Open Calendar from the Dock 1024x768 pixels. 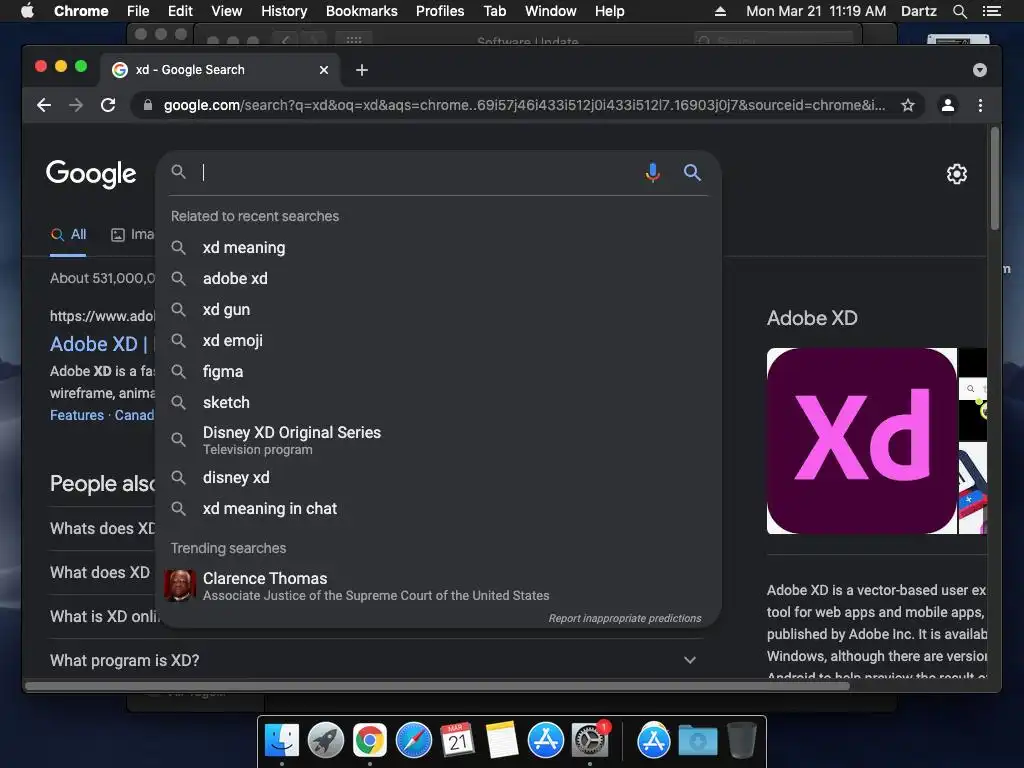(457, 741)
